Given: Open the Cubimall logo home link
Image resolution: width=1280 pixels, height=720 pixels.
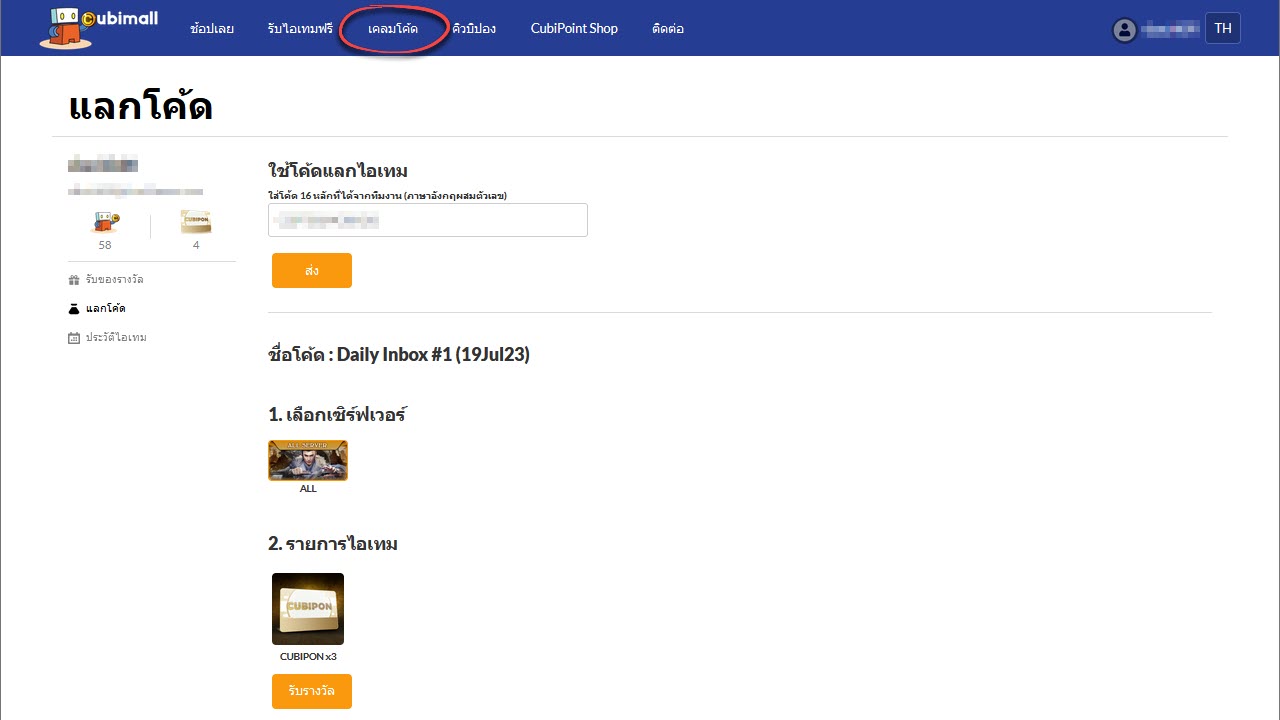Looking at the screenshot, I should pos(98,27).
